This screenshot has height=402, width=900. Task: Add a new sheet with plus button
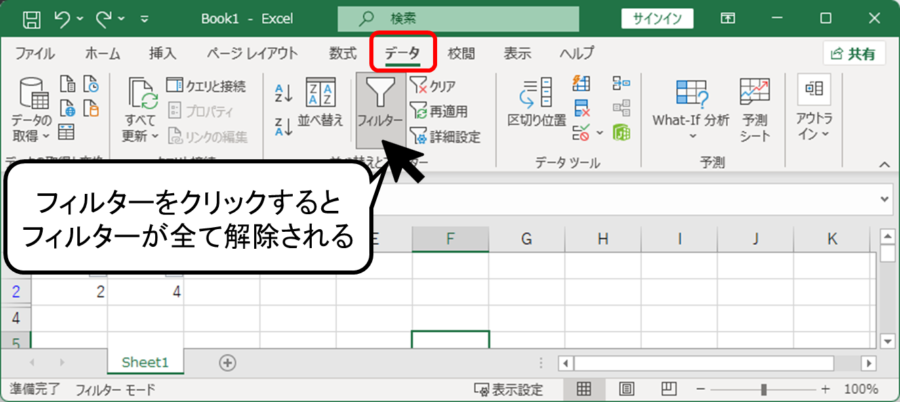coord(228,362)
